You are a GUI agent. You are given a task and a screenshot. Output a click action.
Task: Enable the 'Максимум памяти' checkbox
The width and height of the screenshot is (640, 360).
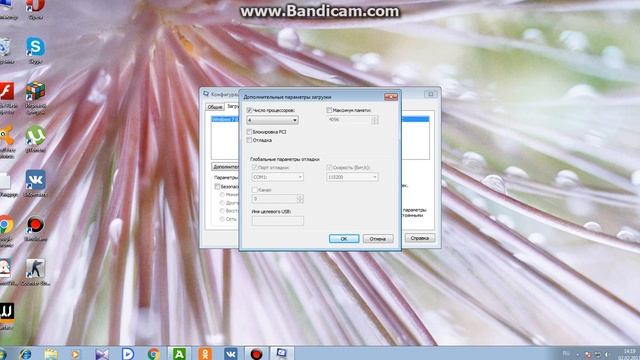329,110
